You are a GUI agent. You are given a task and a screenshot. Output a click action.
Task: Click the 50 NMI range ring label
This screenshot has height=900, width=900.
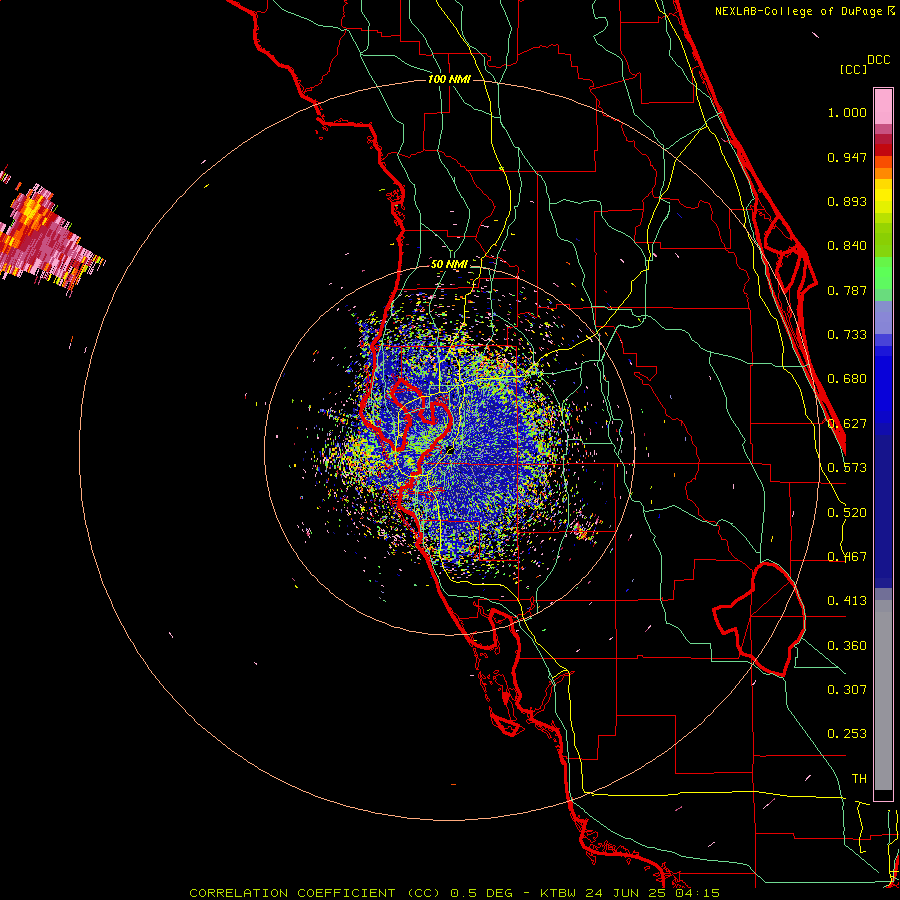(449, 265)
